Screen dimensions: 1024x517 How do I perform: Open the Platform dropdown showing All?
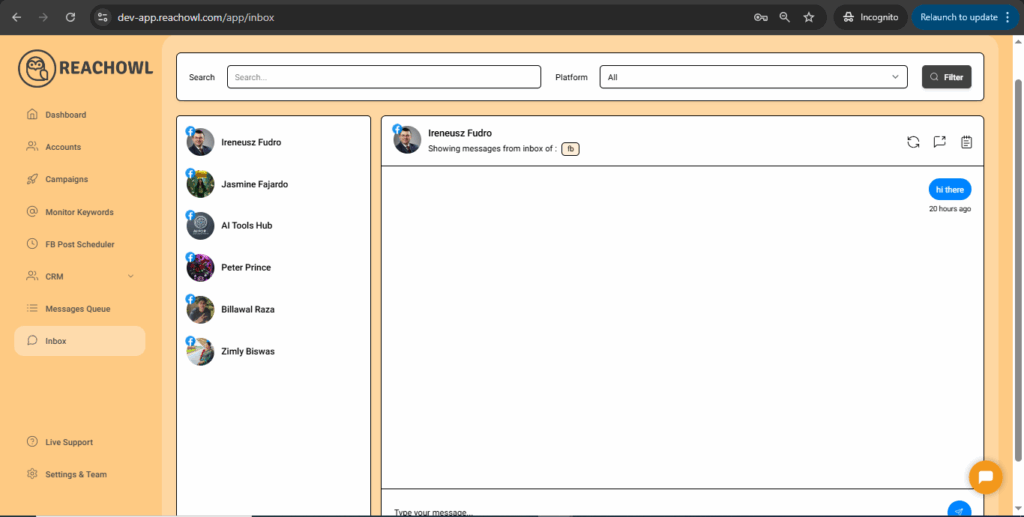pos(754,77)
